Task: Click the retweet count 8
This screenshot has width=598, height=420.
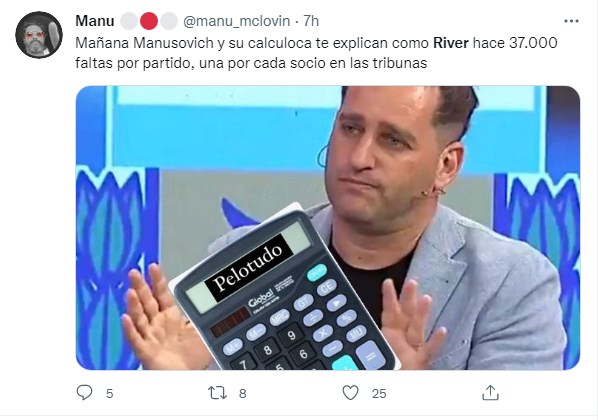Action: [243, 393]
